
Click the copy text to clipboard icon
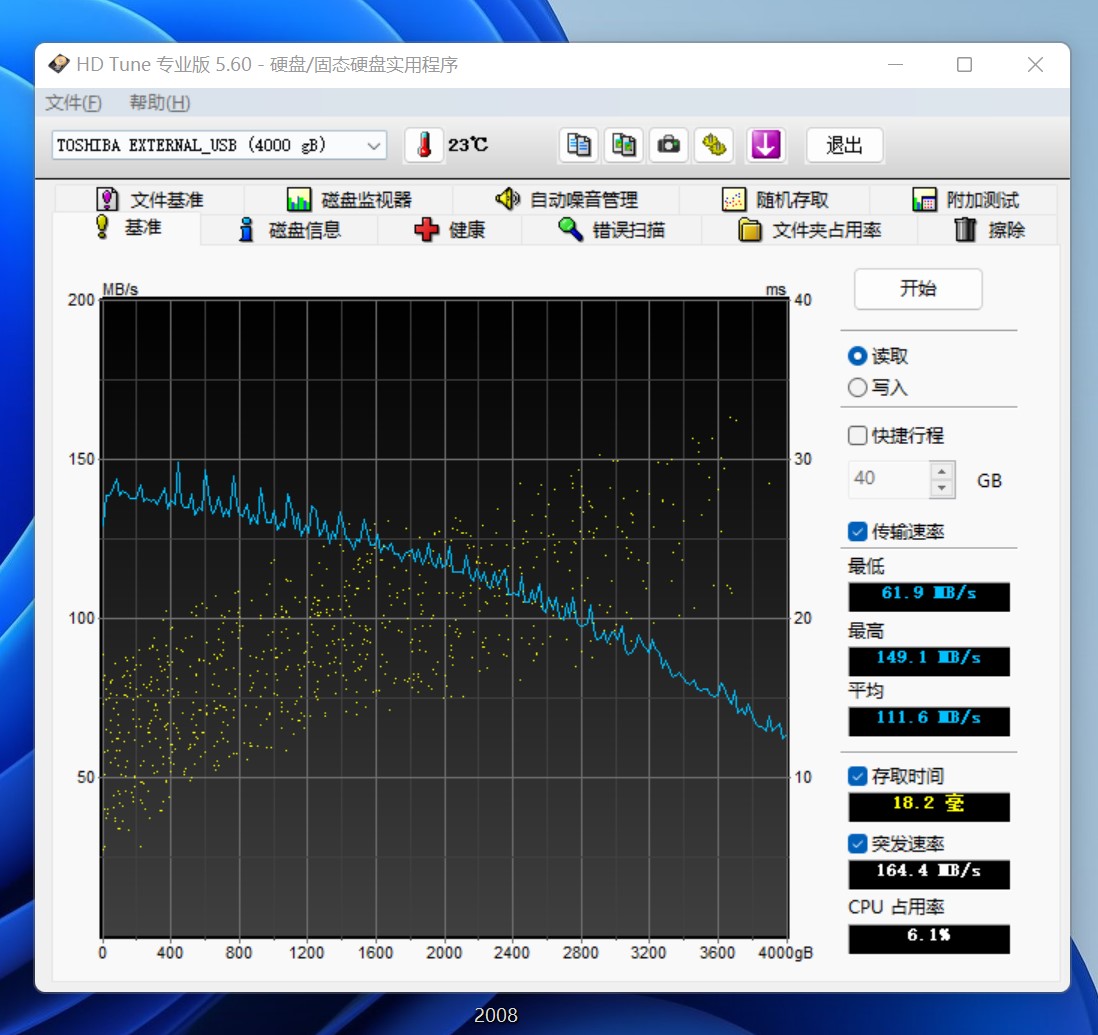[x=579, y=145]
